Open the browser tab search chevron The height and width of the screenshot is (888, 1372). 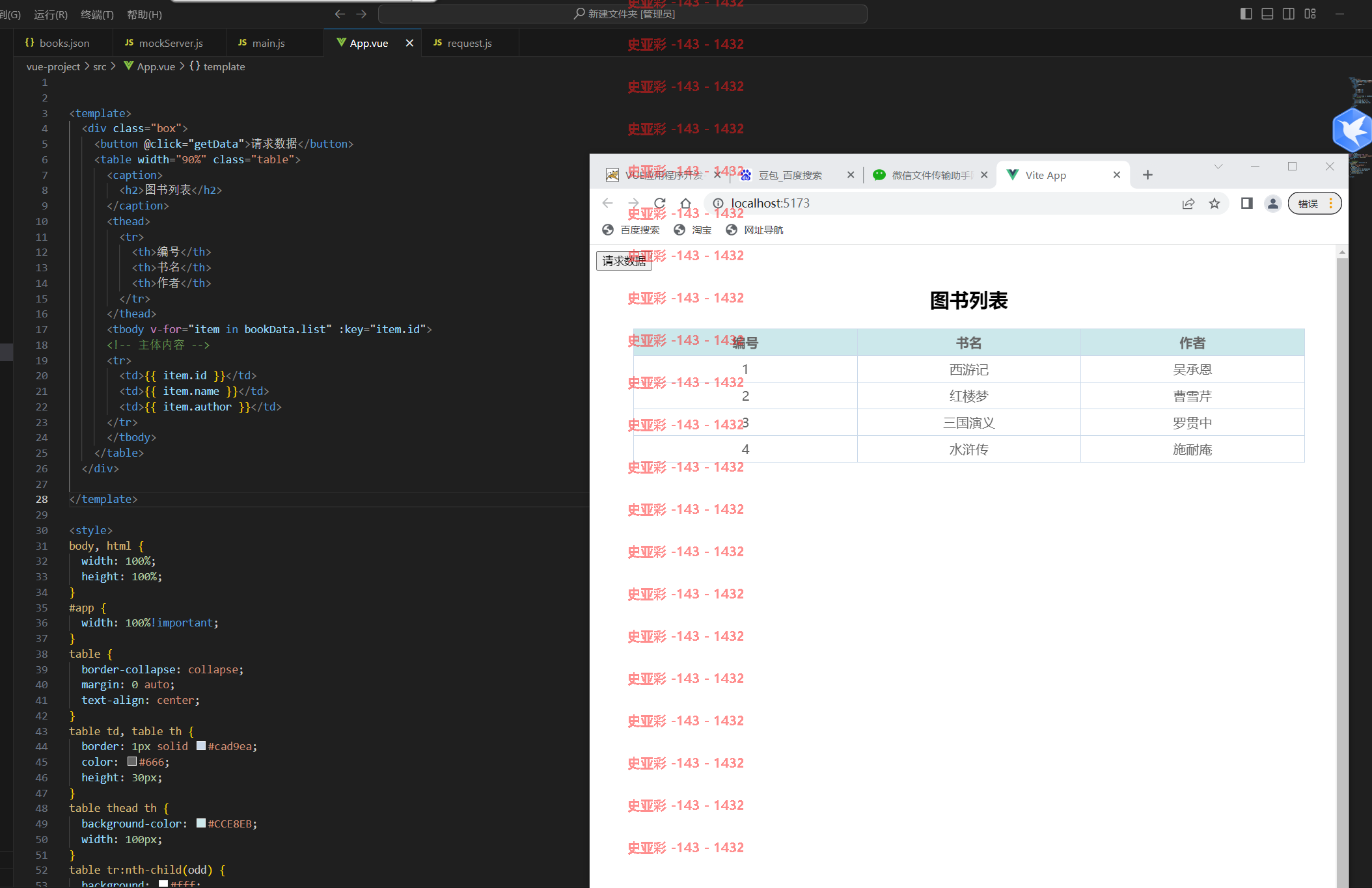click(1218, 167)
